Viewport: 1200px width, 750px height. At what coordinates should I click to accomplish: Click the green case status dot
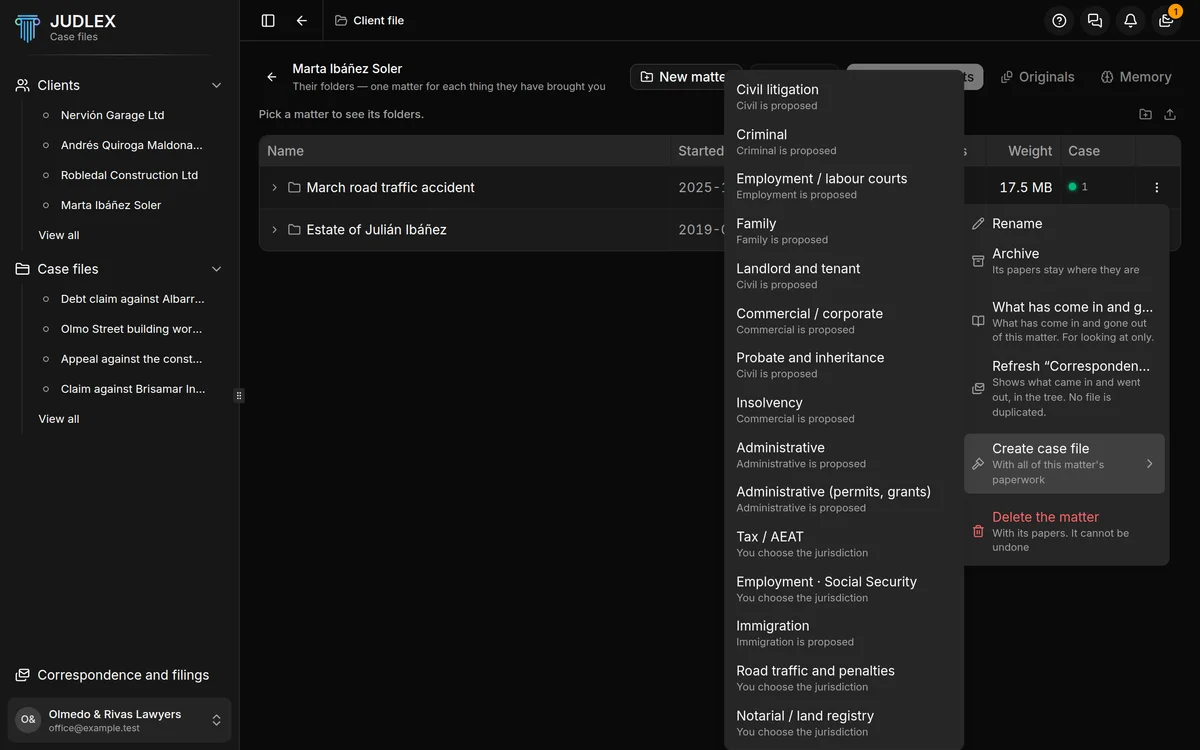[1072, 187]
